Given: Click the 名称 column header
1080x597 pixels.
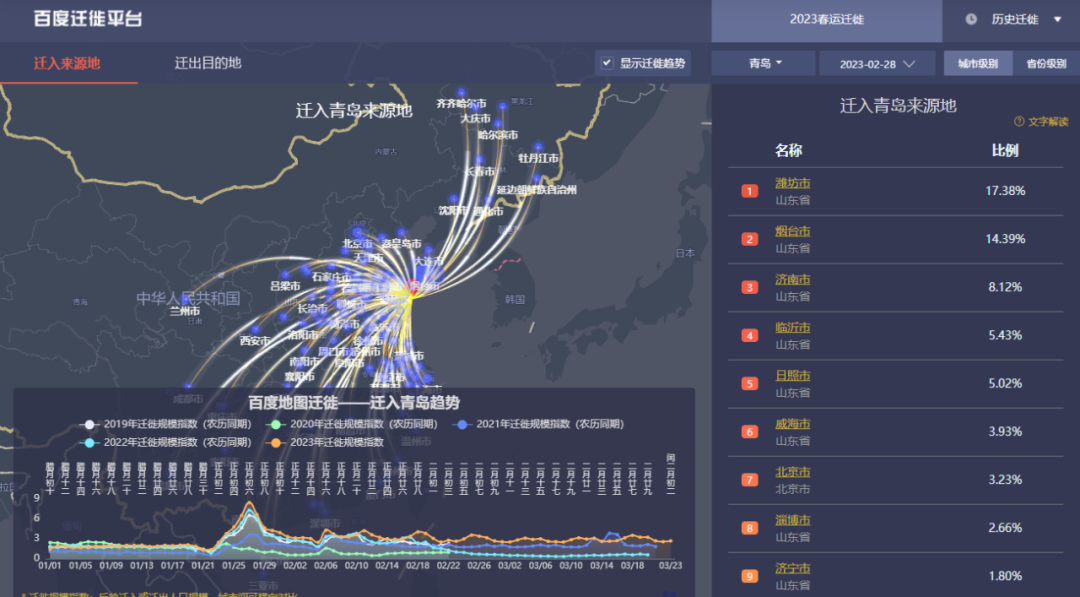Looking at the screenshot, I should 788,151.
